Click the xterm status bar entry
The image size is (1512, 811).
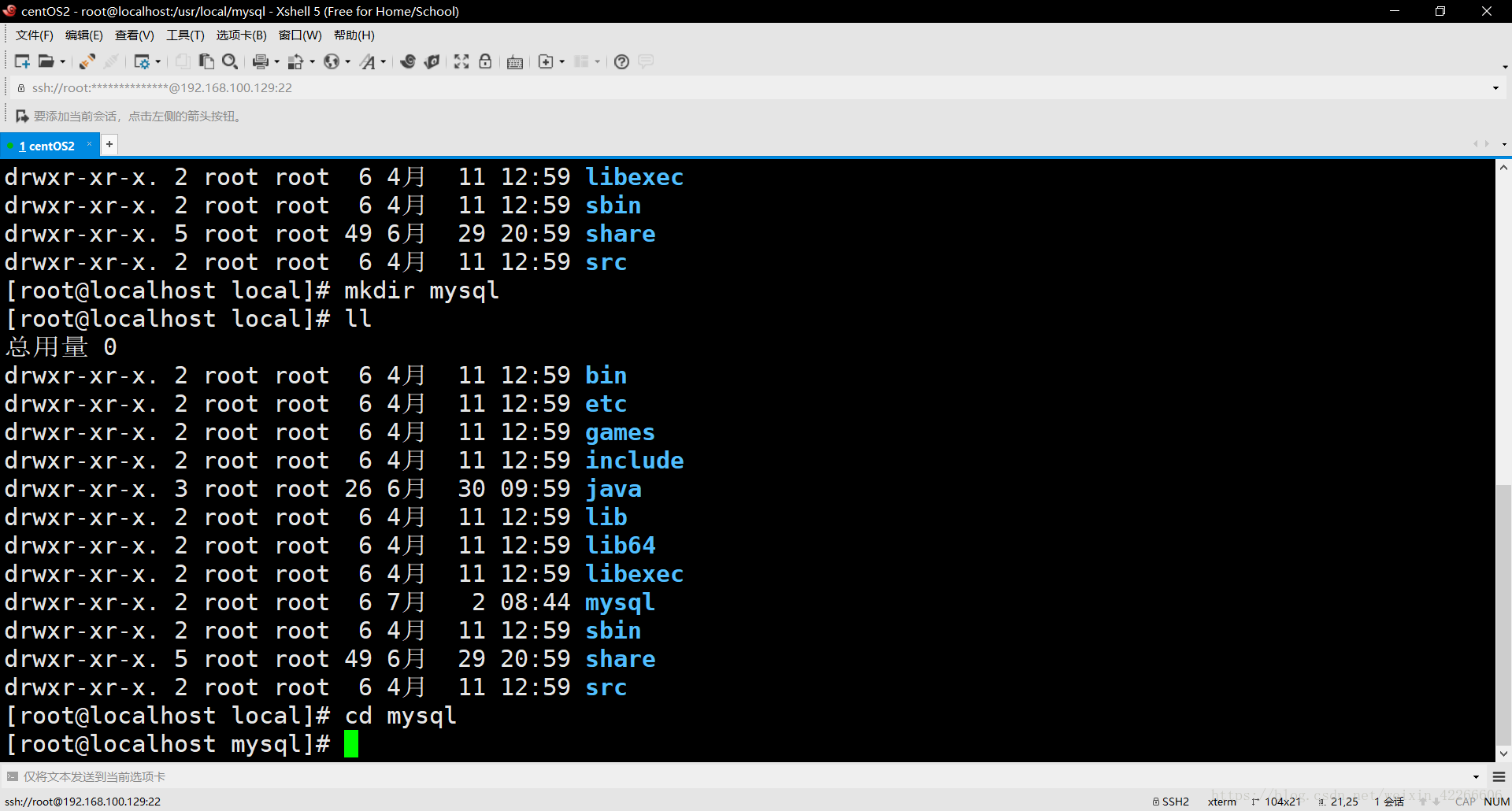(1222, 802)
